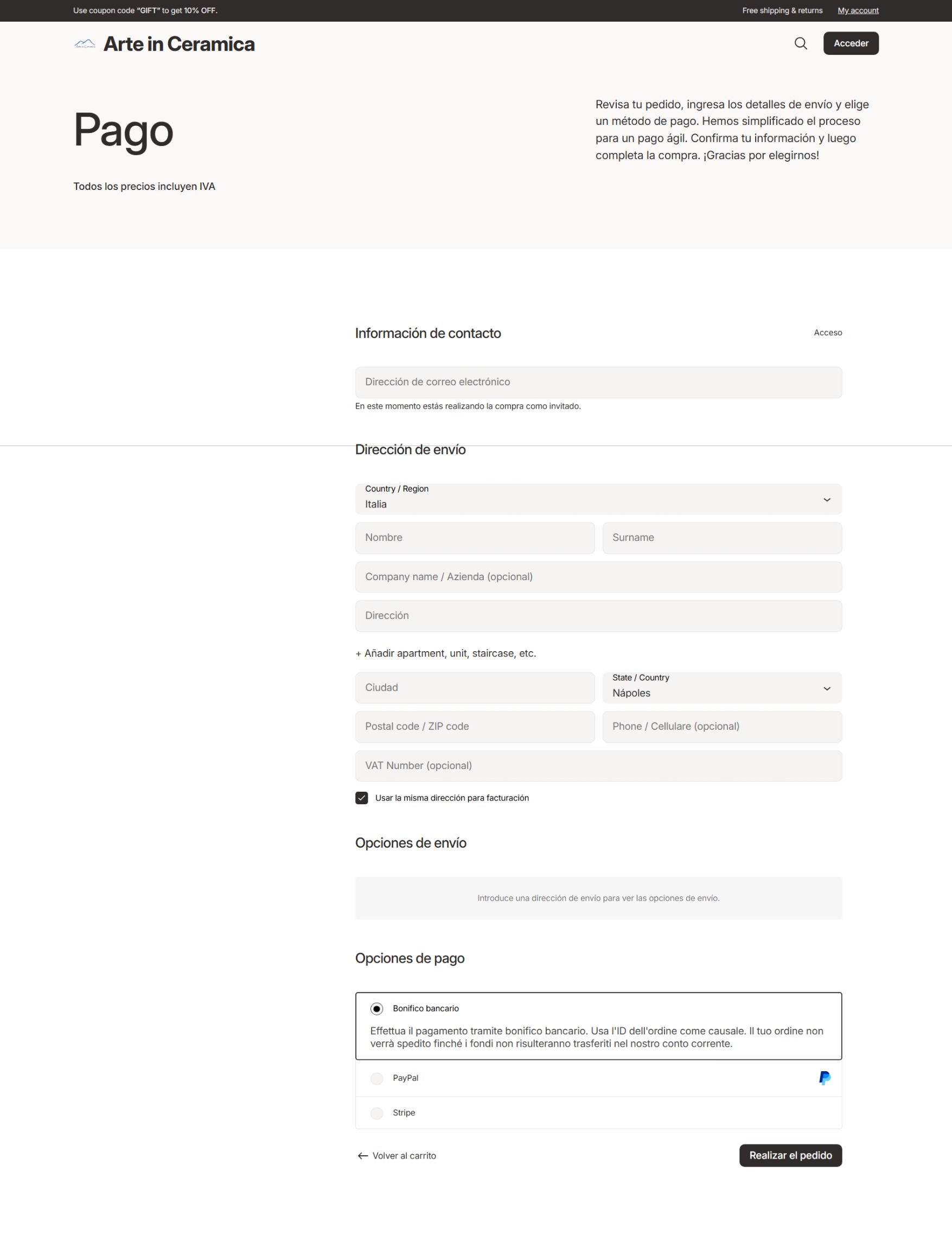Select PayPal payment radio button

(x=377, y=1078)
